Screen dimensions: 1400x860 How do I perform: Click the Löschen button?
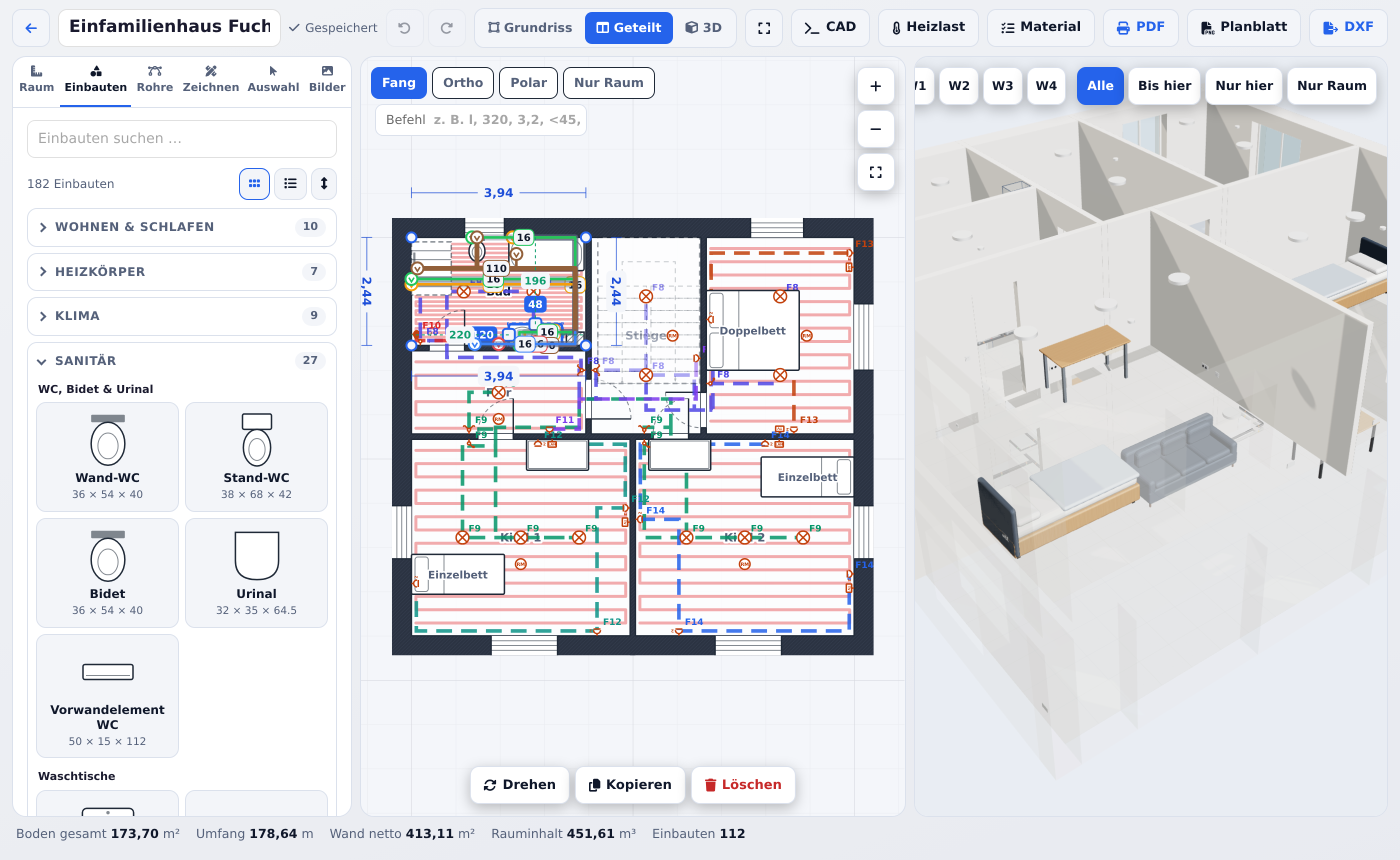pos(742,785)
